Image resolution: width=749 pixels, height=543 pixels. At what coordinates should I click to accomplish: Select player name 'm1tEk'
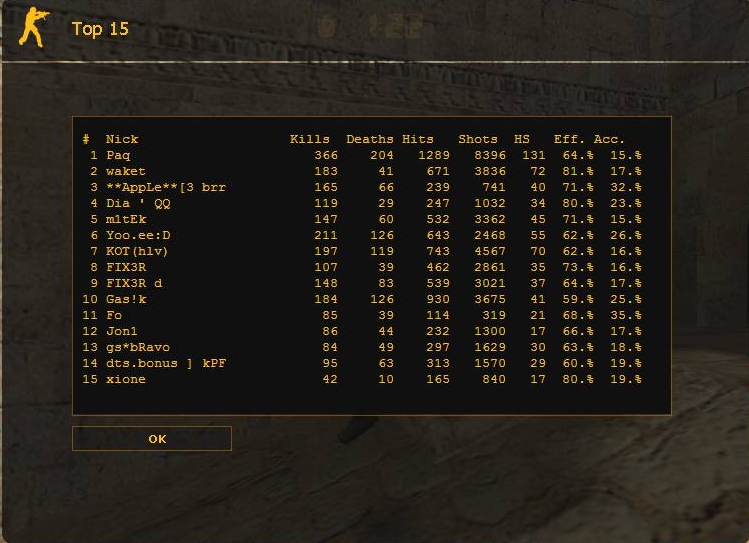point(126,219)
